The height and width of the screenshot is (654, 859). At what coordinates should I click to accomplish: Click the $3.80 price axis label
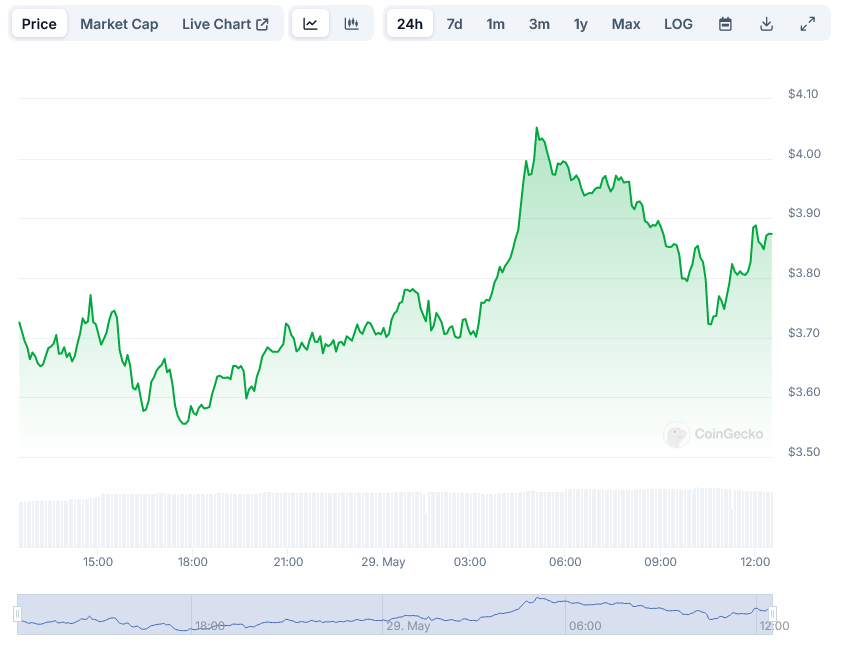point(804,273)
